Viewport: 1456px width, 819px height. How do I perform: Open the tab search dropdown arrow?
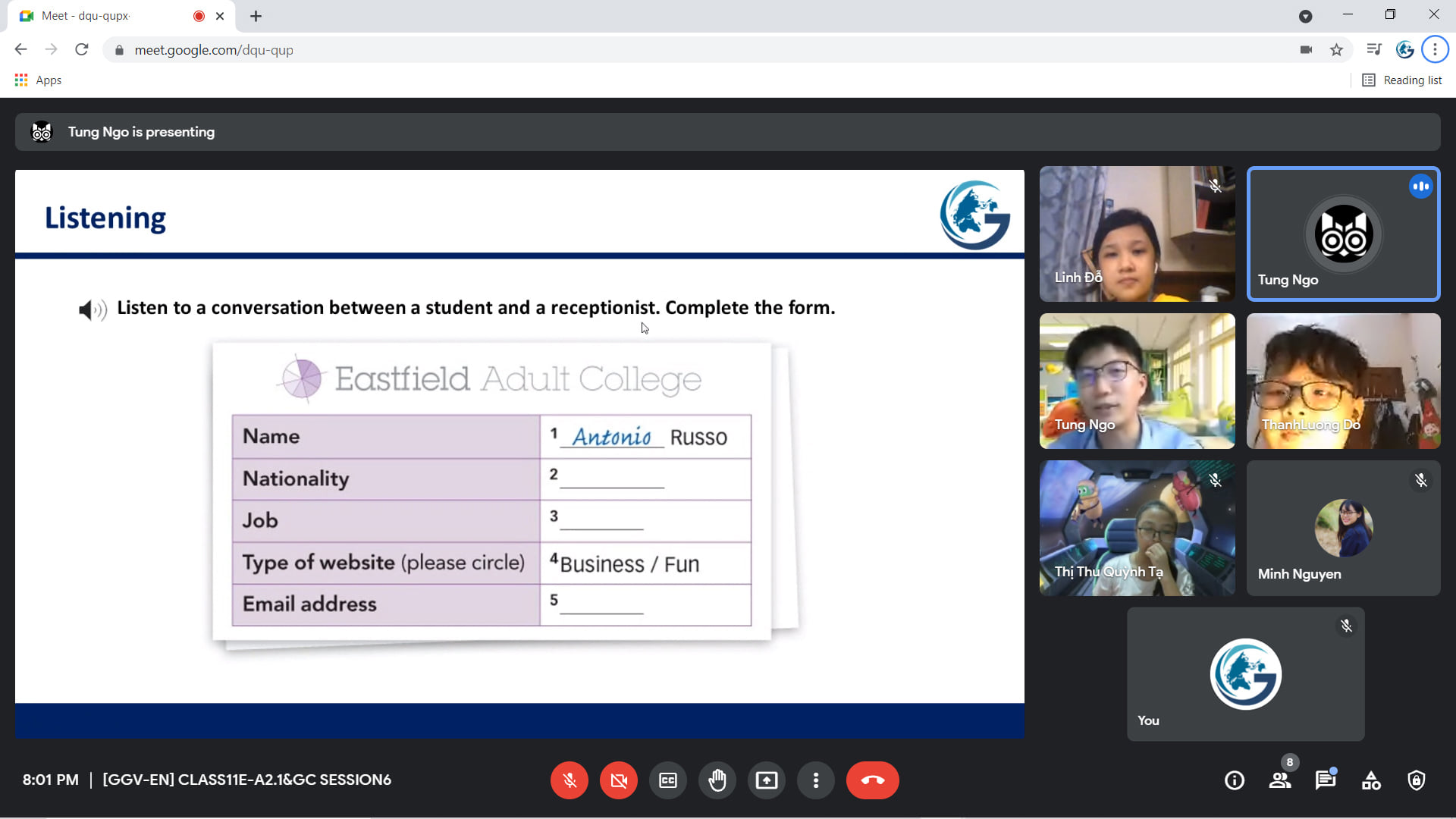1305,16
